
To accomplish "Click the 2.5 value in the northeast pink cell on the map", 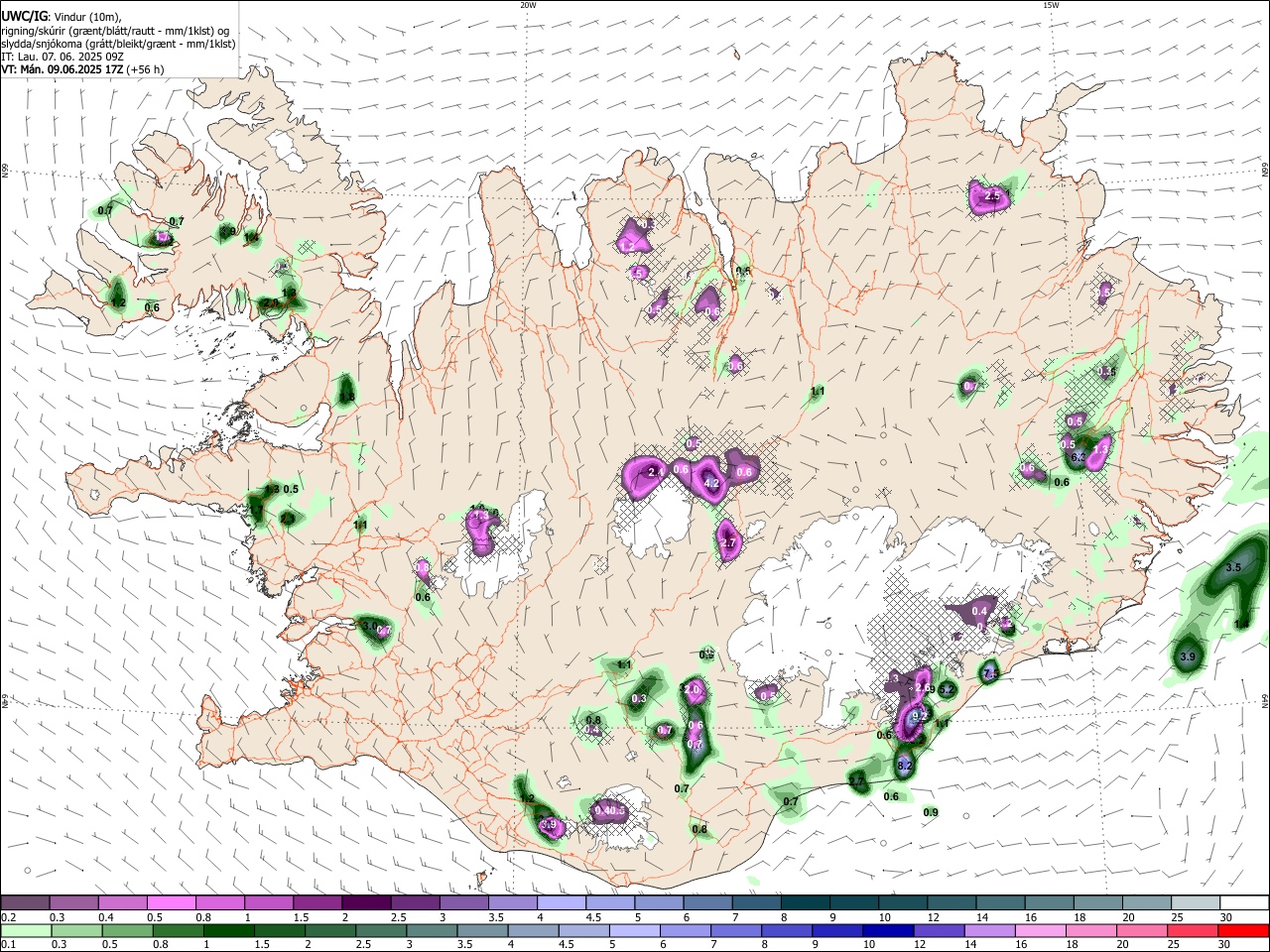I will [x=992, y=196].
